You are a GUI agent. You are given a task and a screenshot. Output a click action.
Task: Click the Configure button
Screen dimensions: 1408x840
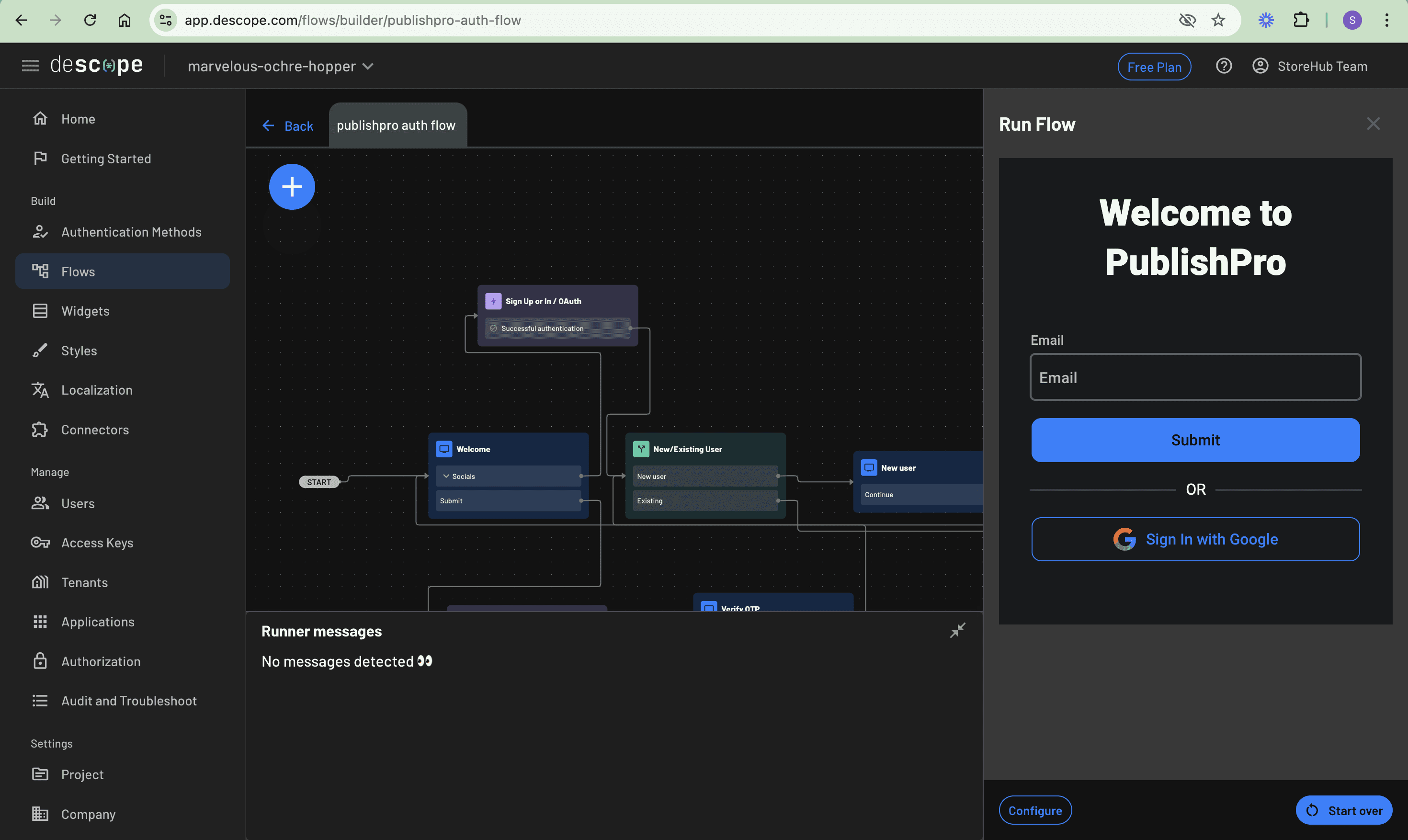coord(1034,810)
